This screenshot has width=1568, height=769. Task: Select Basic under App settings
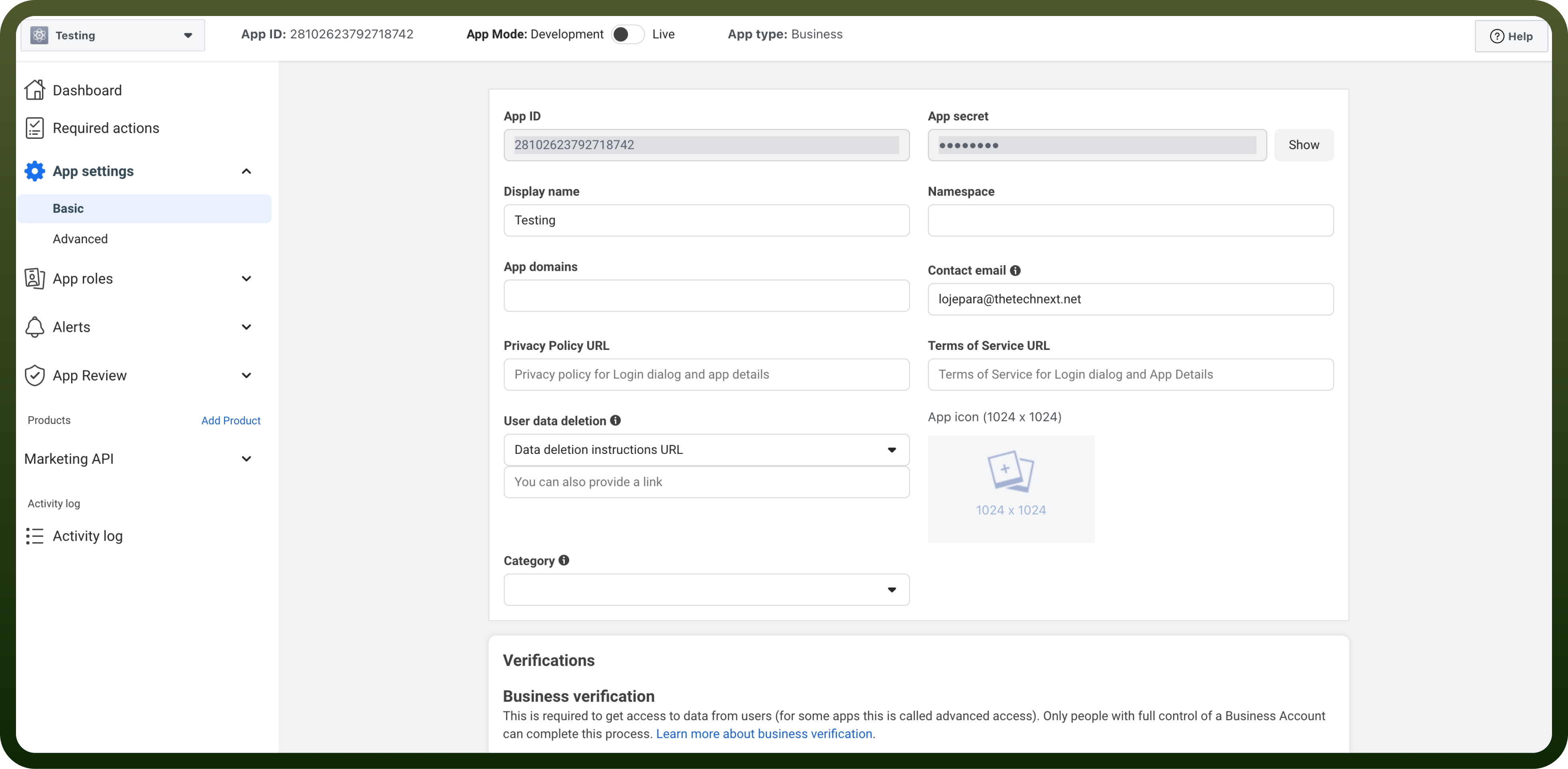[144, 209]
